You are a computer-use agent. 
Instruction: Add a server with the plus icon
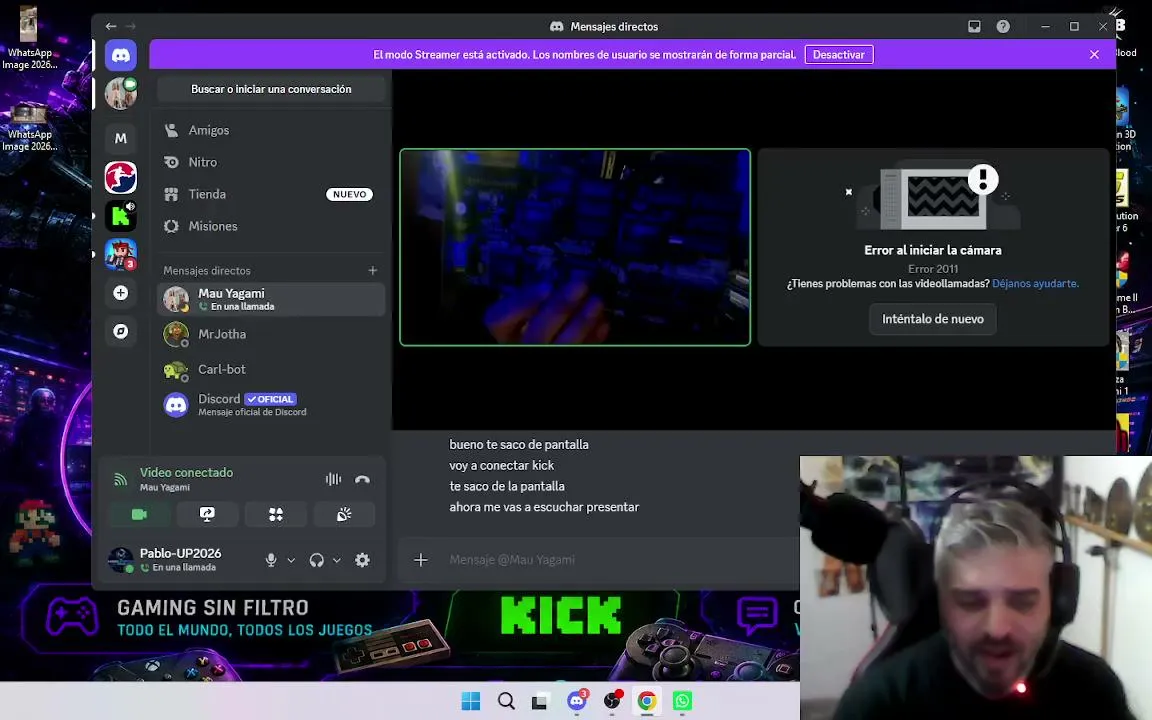coord(120,293)
